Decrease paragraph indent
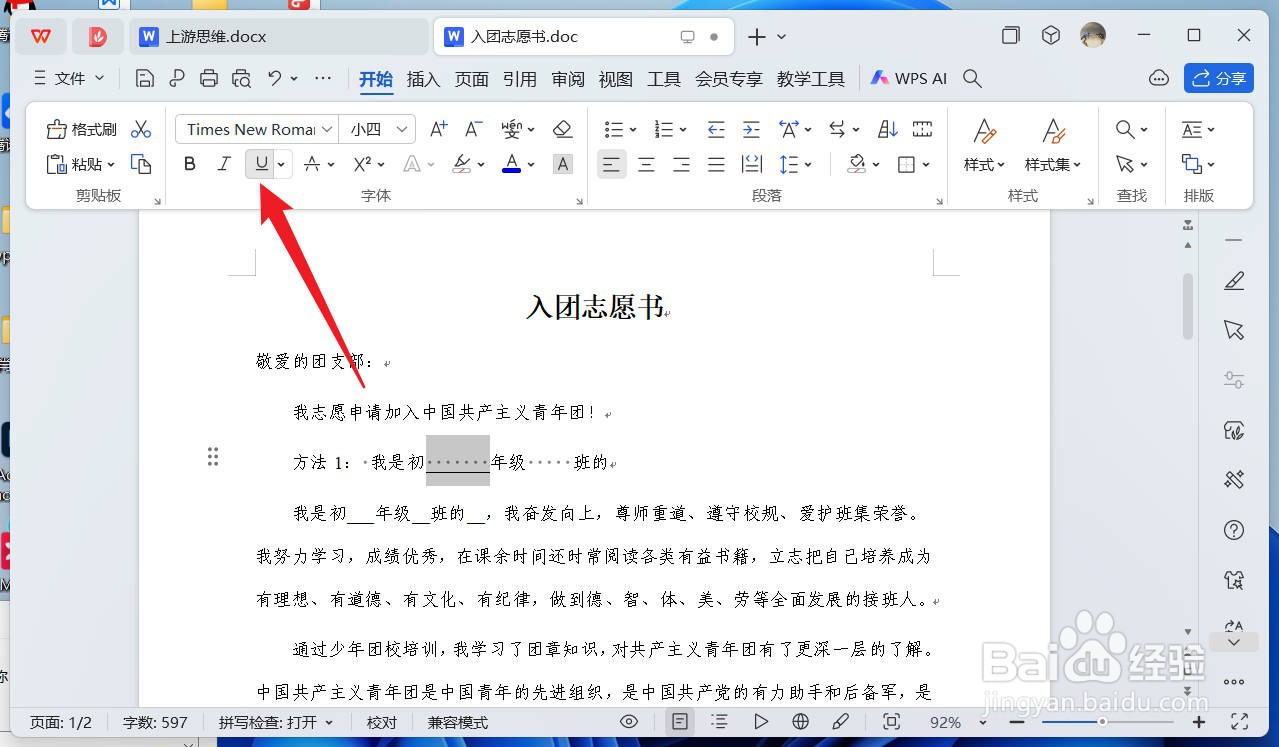The image size is (1279, 747). tap(715, 128)
